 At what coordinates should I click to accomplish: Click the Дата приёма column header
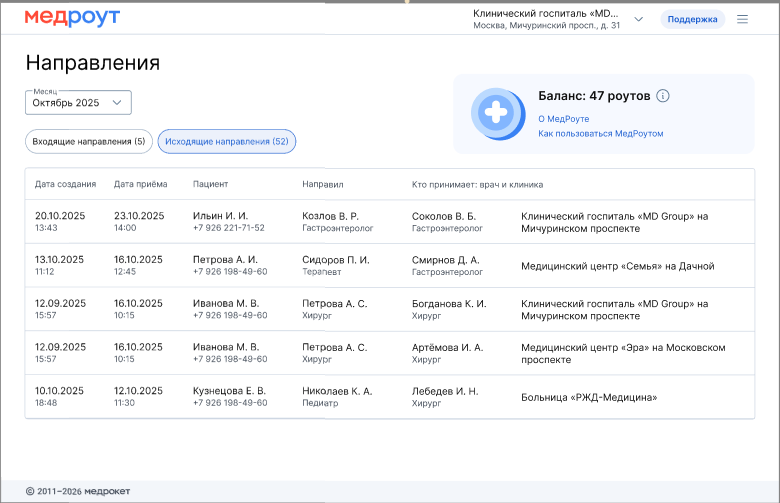pos(140,184)
